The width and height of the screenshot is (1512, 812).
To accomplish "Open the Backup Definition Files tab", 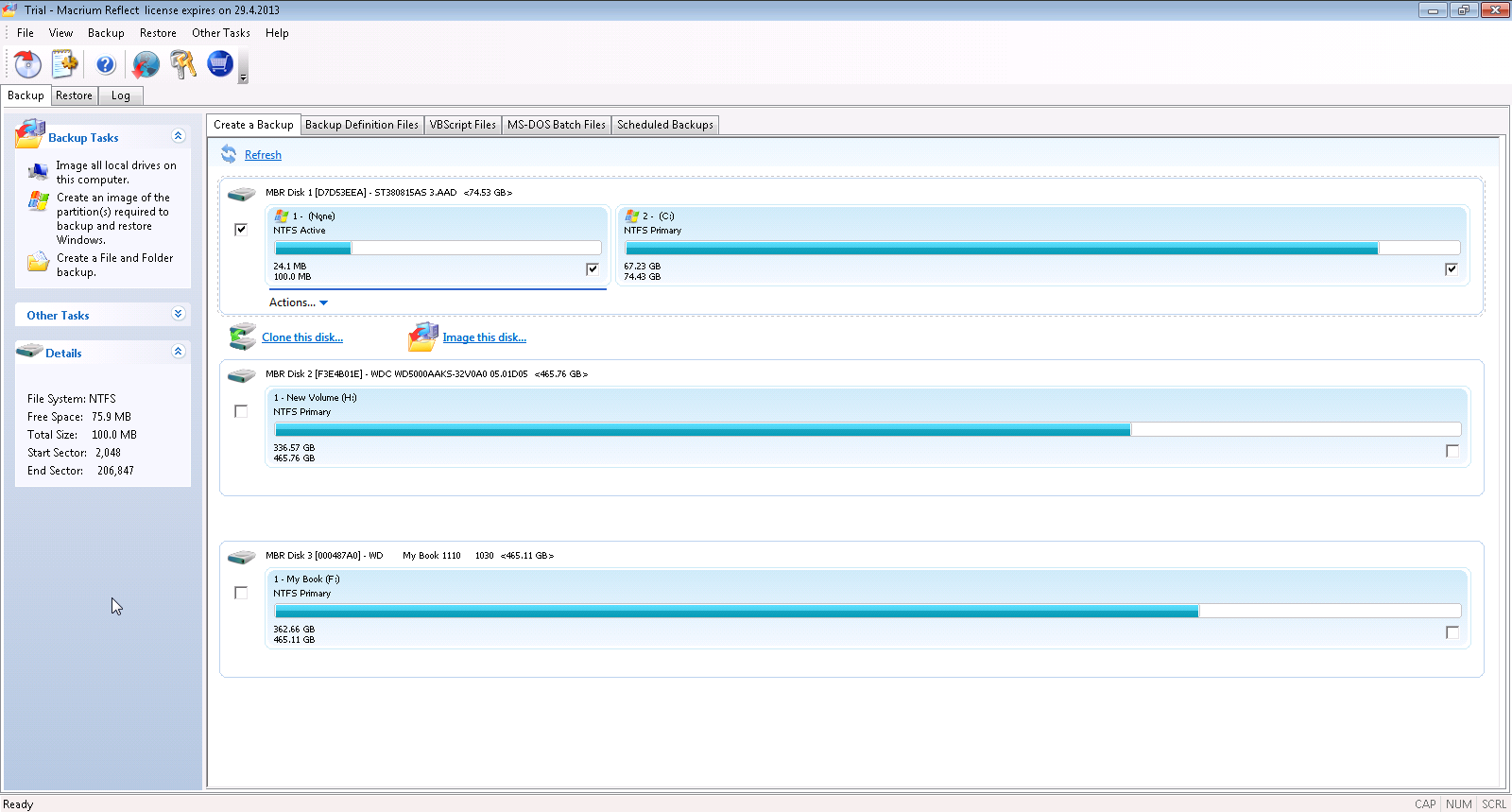I will tap(362, 125).
